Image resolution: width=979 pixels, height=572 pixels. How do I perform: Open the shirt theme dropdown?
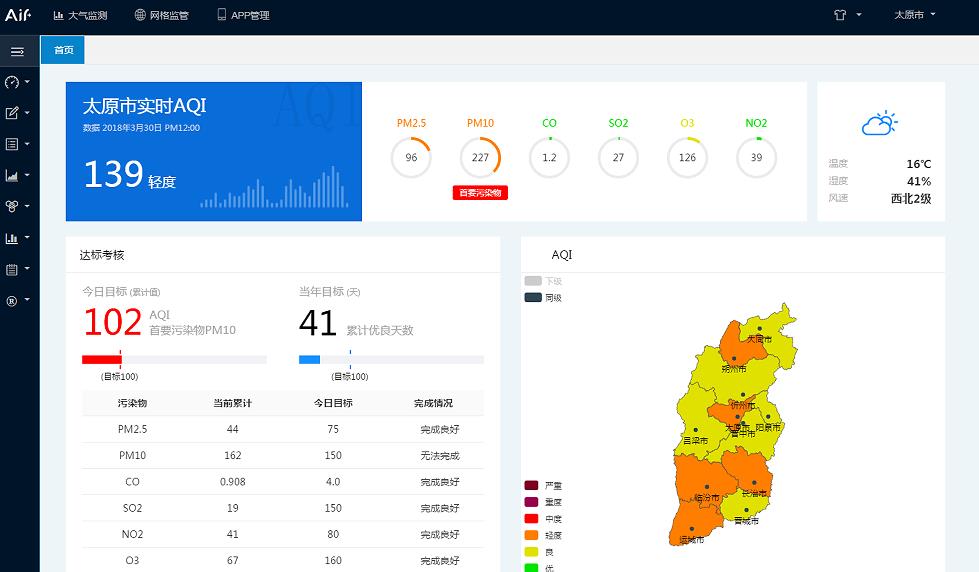(847, 15)
